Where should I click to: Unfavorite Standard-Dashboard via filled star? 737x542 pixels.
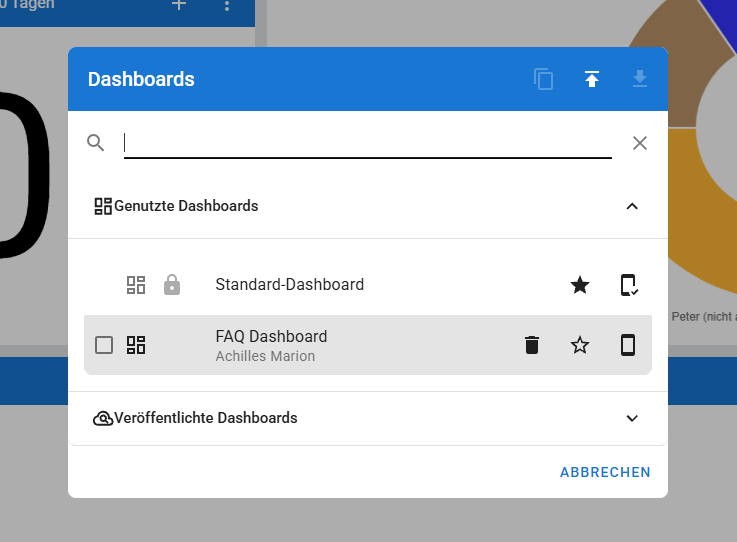click(580, 285)
